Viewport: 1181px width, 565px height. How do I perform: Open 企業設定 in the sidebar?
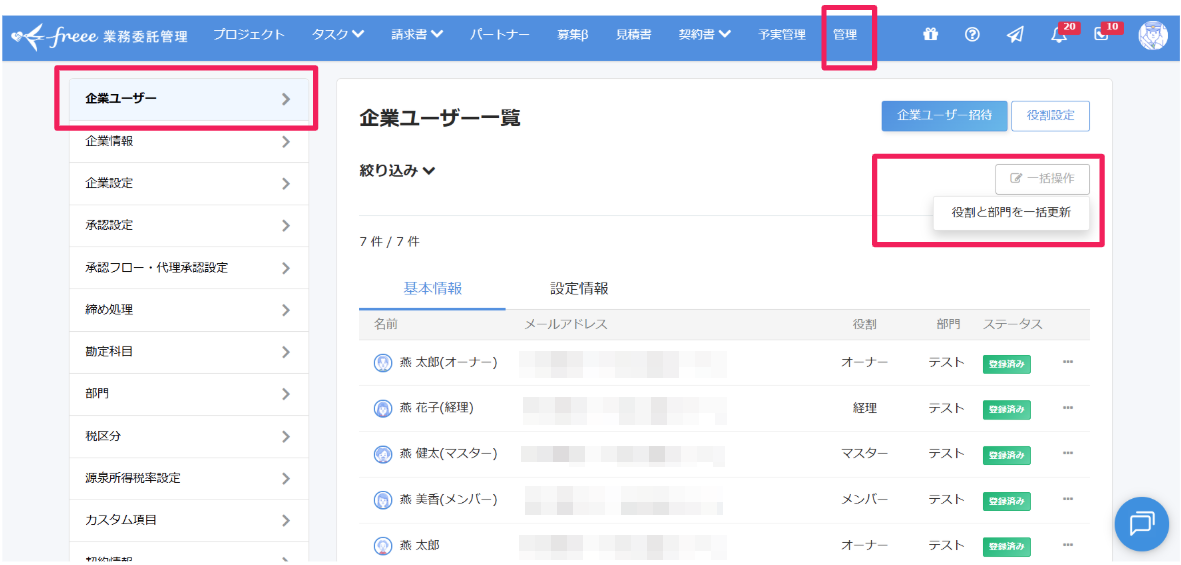tap(188, 183)
